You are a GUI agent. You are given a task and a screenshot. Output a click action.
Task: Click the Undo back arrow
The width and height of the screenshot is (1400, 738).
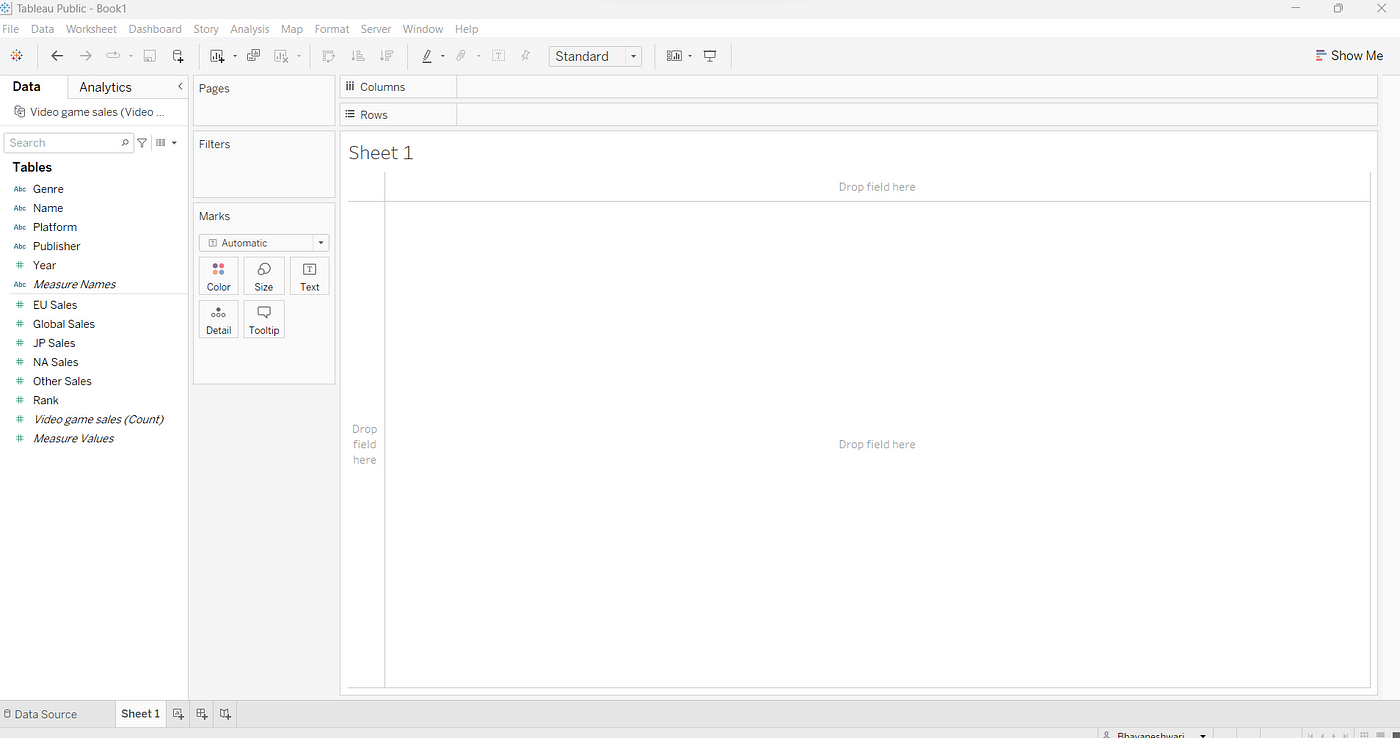point(57,56)
